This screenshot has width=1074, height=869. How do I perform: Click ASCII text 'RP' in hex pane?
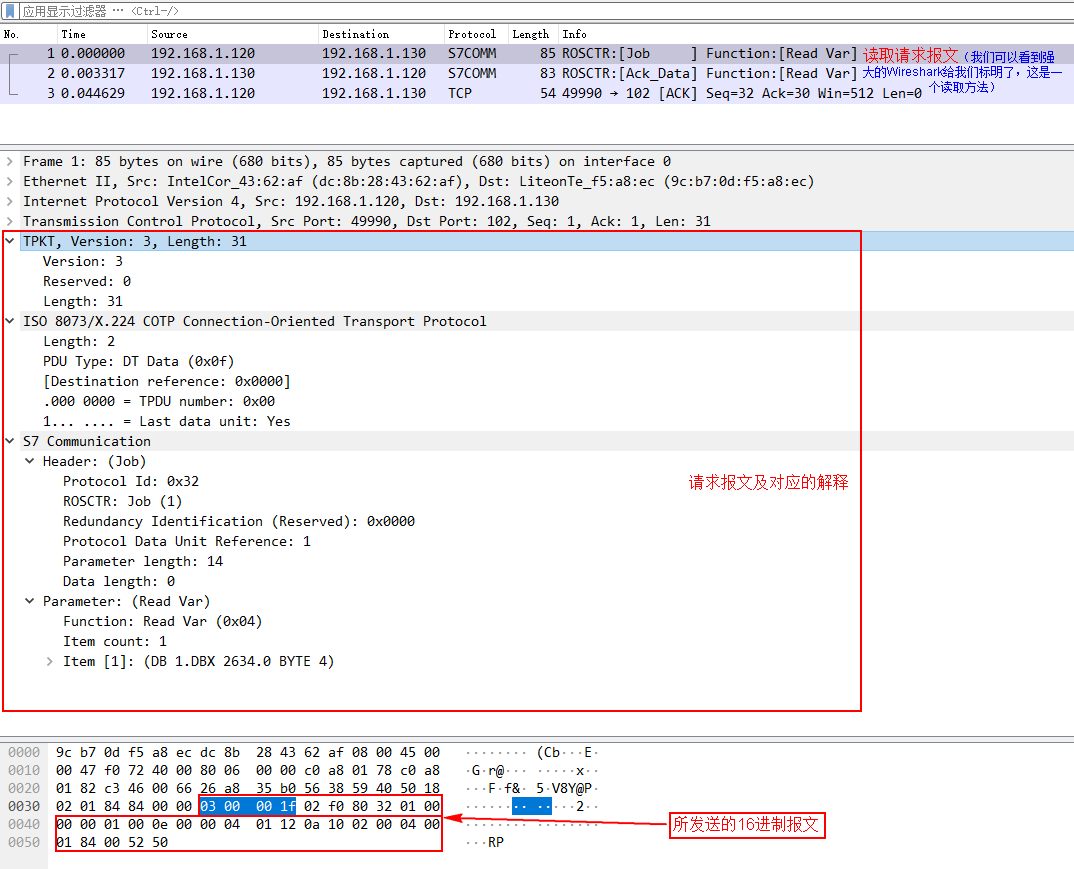pyautogui.click(x=496, y=842)
